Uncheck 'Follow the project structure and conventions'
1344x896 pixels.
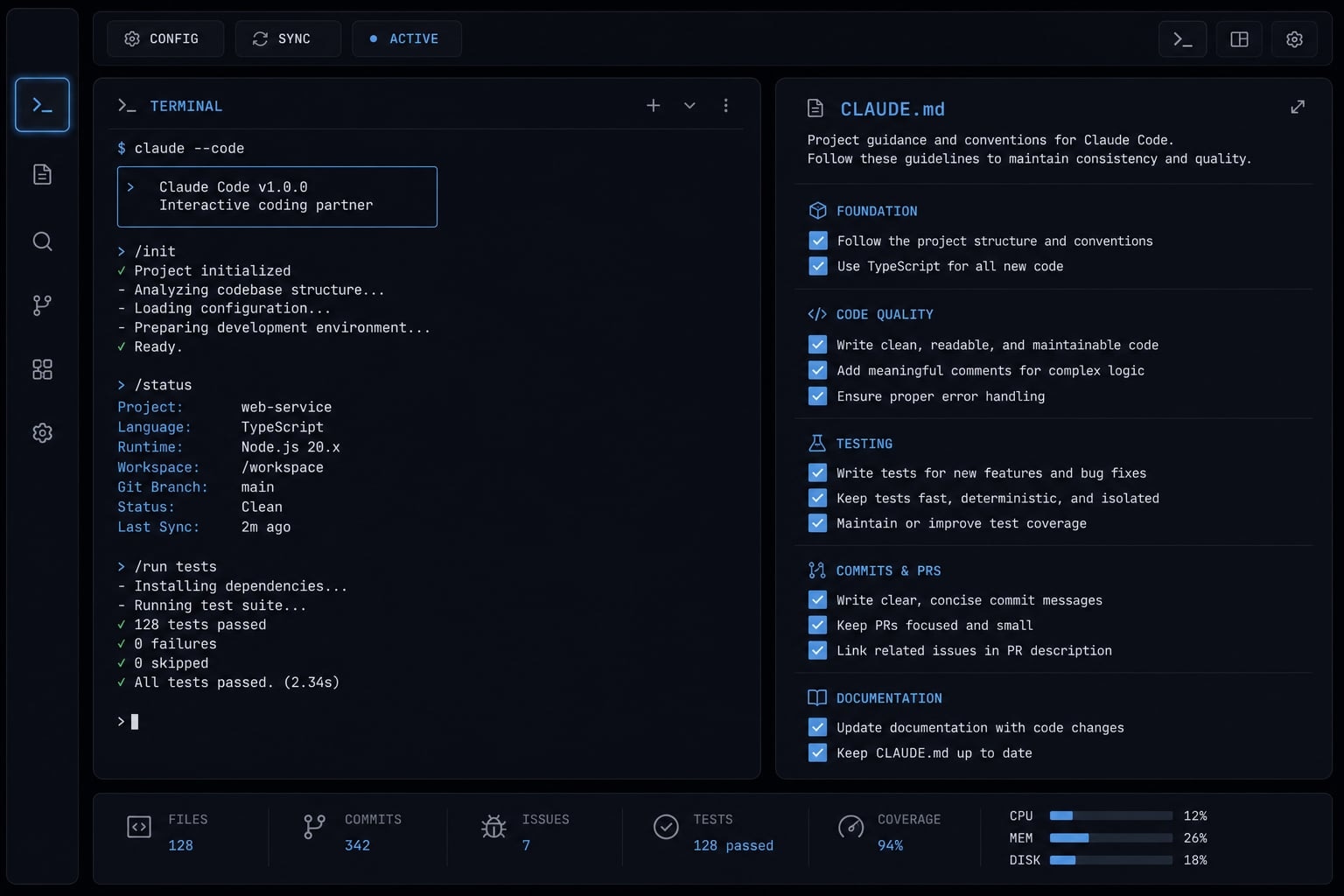[818, 241]
